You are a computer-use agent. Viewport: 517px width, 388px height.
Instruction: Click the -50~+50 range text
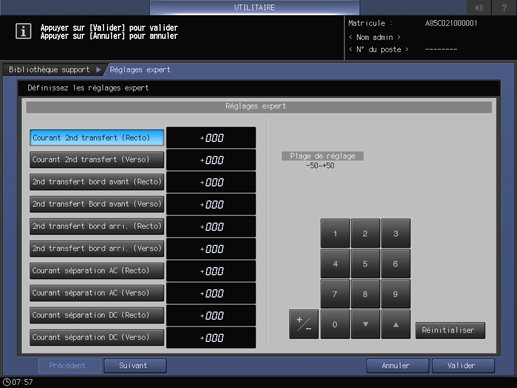coord(320,166)
